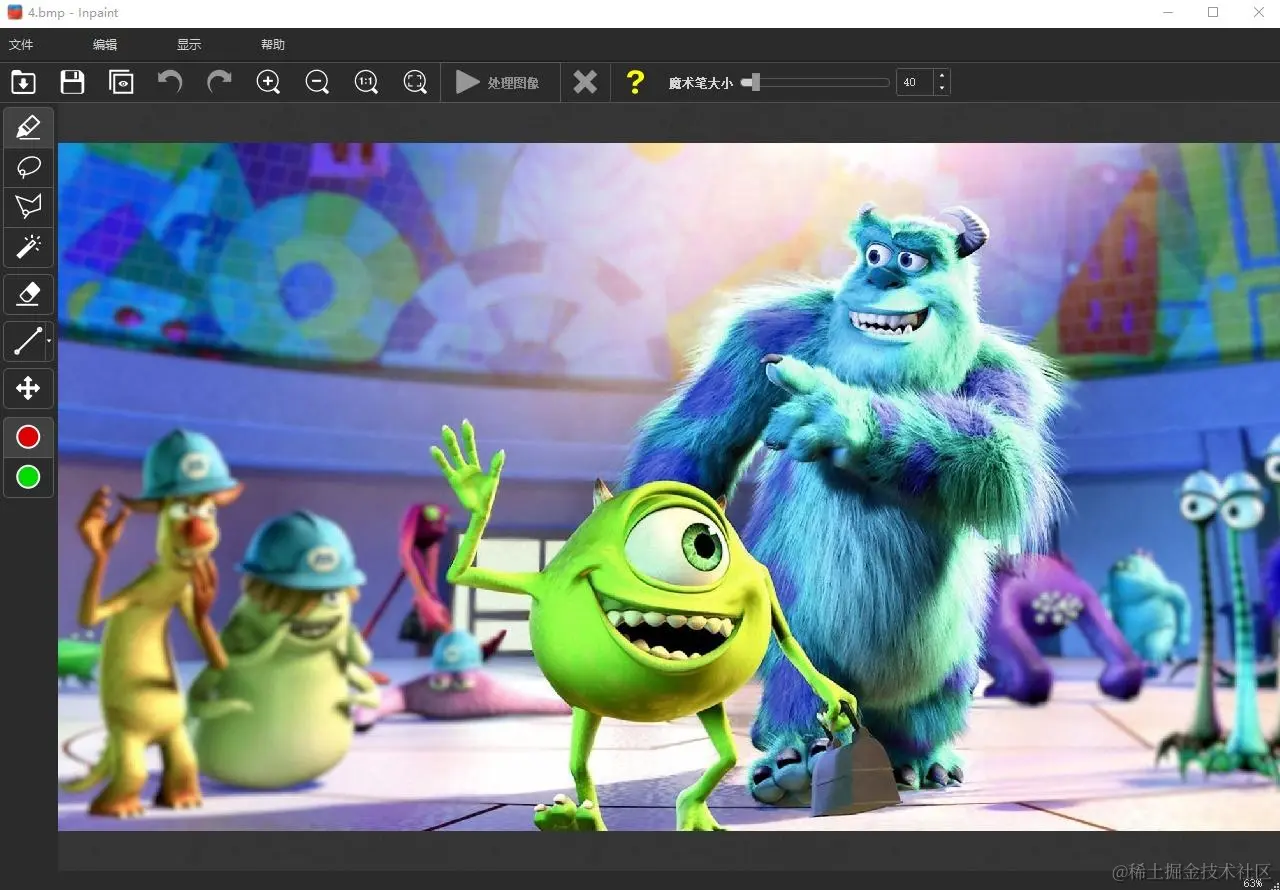1280x890 pixels.
Task: Open the 帮助 menu
Action: [x=273, y=45]
